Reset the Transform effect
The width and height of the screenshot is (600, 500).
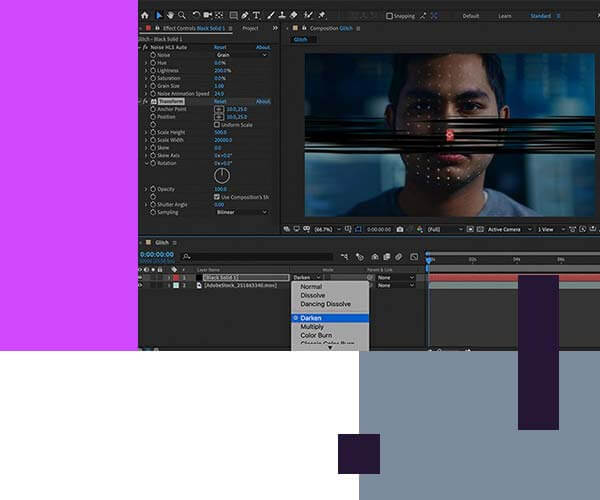click(x=220, y=101)
